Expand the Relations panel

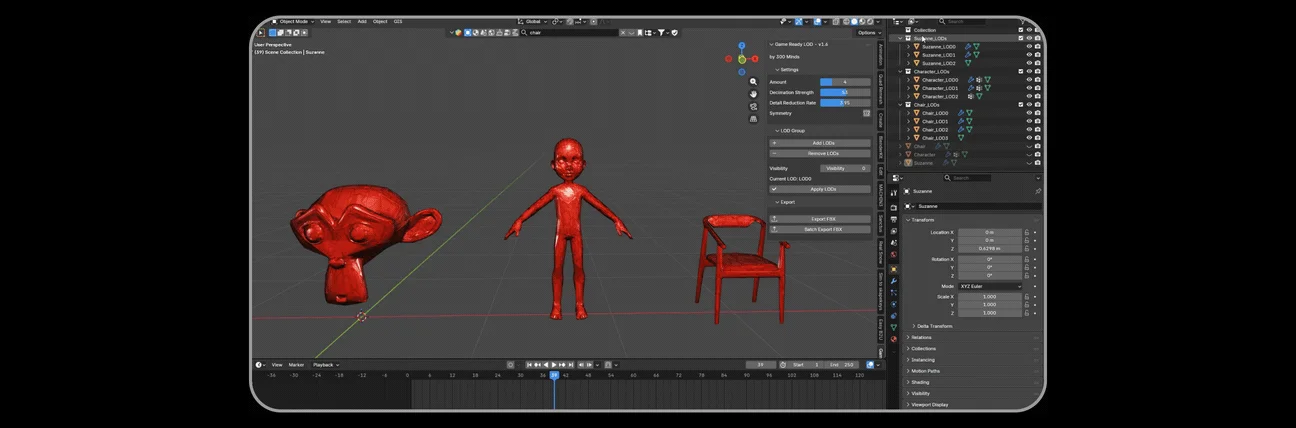pyautogui.click(x=920, y=337)
